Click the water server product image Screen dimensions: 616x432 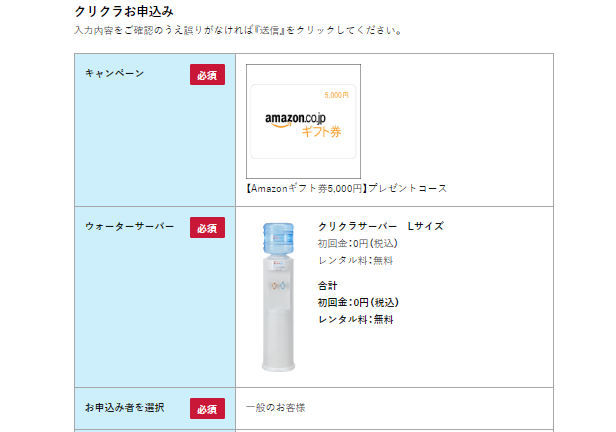[x=275, y=295]
